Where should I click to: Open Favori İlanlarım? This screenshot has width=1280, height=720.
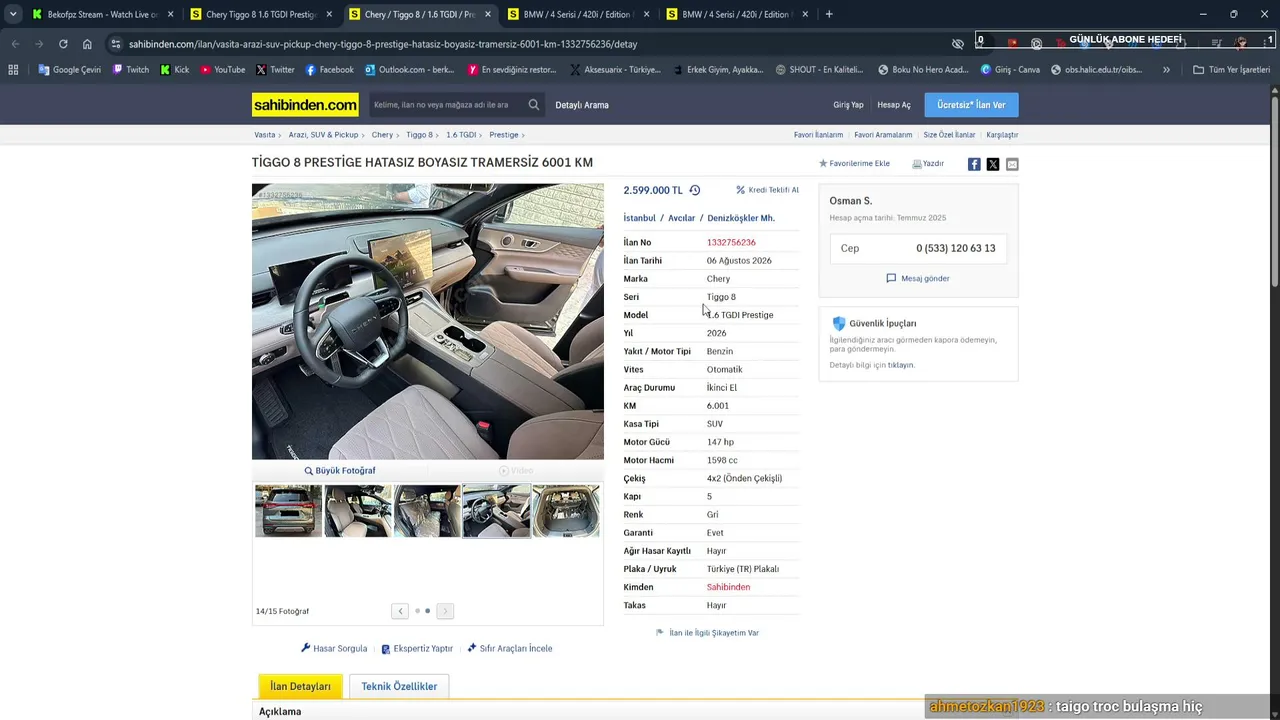(x=818, y=135)
